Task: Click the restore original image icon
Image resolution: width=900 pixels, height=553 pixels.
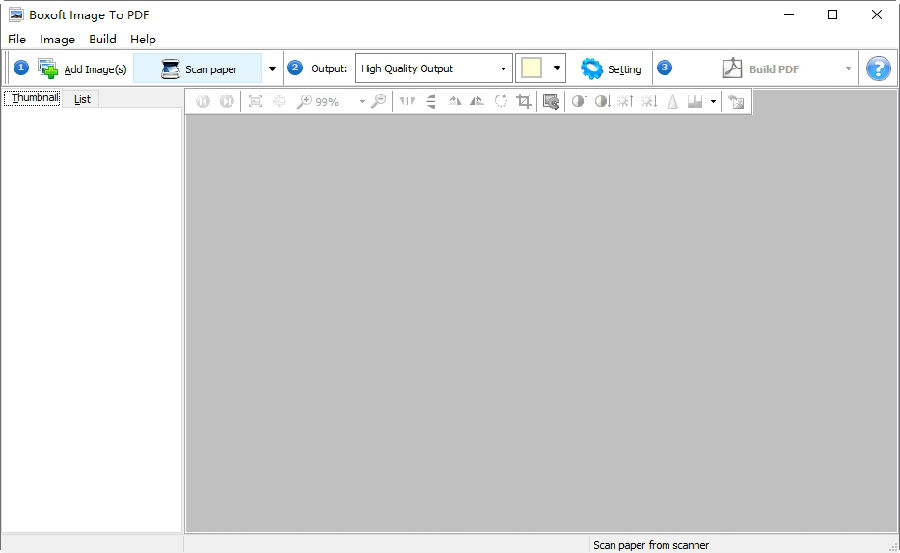Action: [736, 102]
